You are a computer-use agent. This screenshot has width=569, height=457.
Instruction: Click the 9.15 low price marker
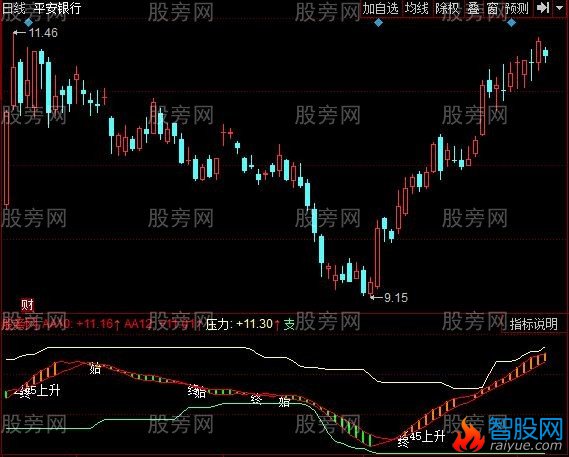[x=389, y=298]
